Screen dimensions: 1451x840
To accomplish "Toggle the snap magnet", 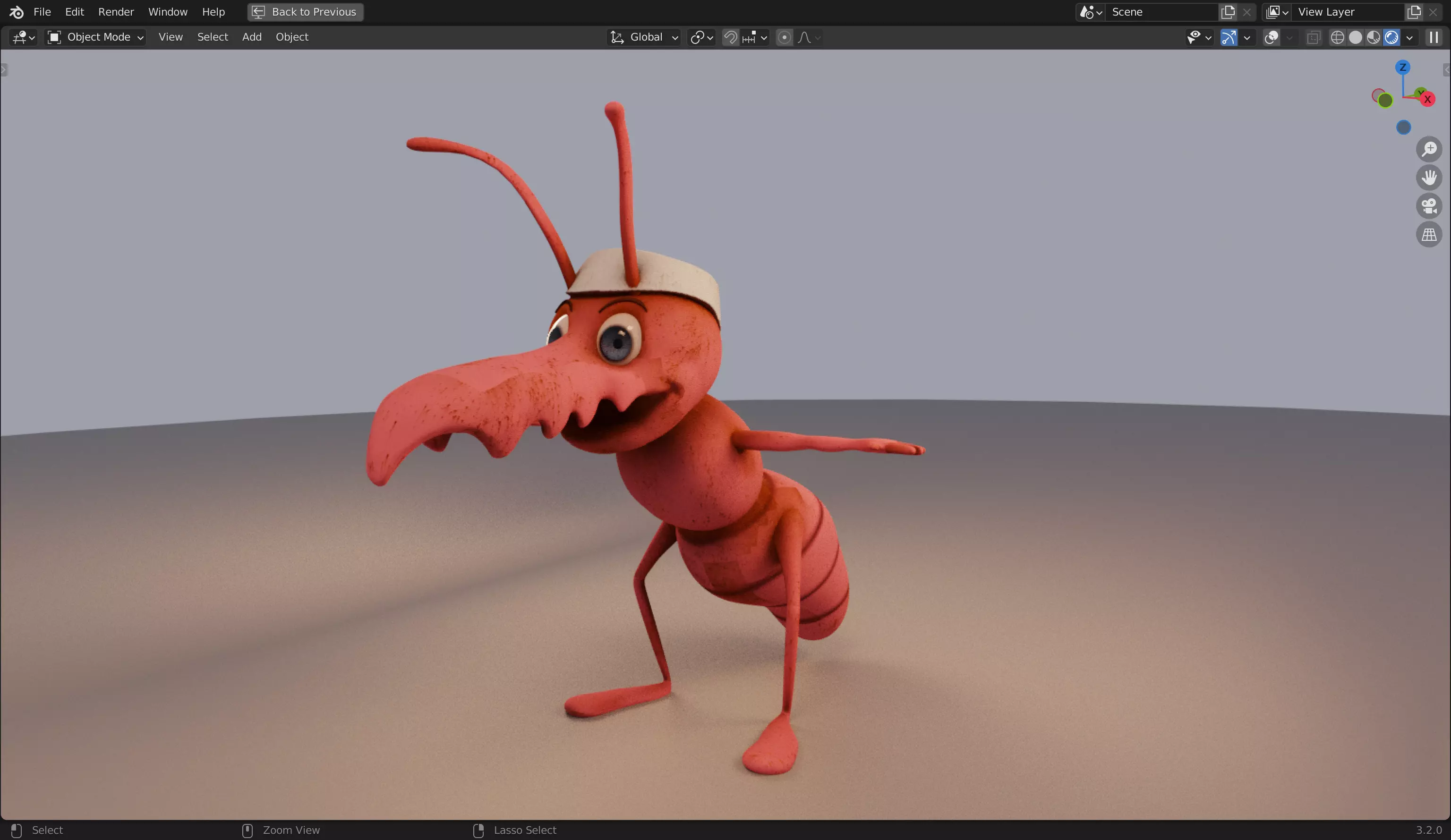I will [x=730, y=37].
